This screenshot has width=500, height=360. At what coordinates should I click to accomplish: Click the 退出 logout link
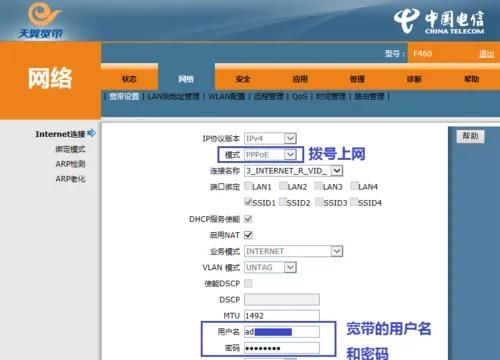pyautogui.click(x=486, y=54)
